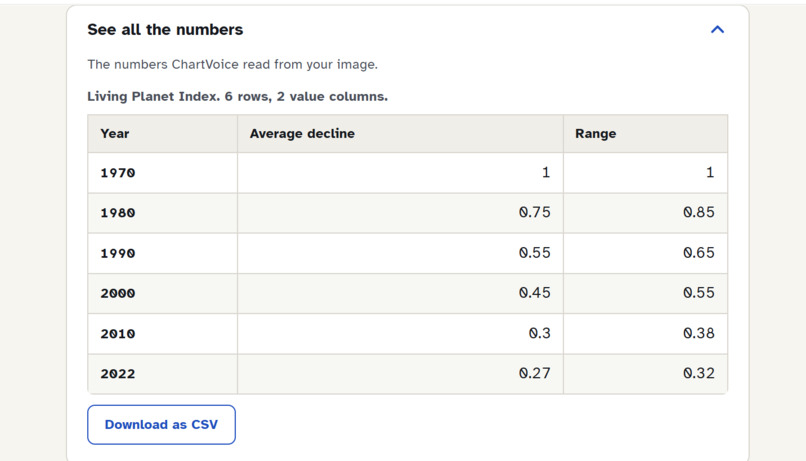The width and height of the screenshot is (806, 461).
Task: Click the Range column header
Action: click(646, 134)
